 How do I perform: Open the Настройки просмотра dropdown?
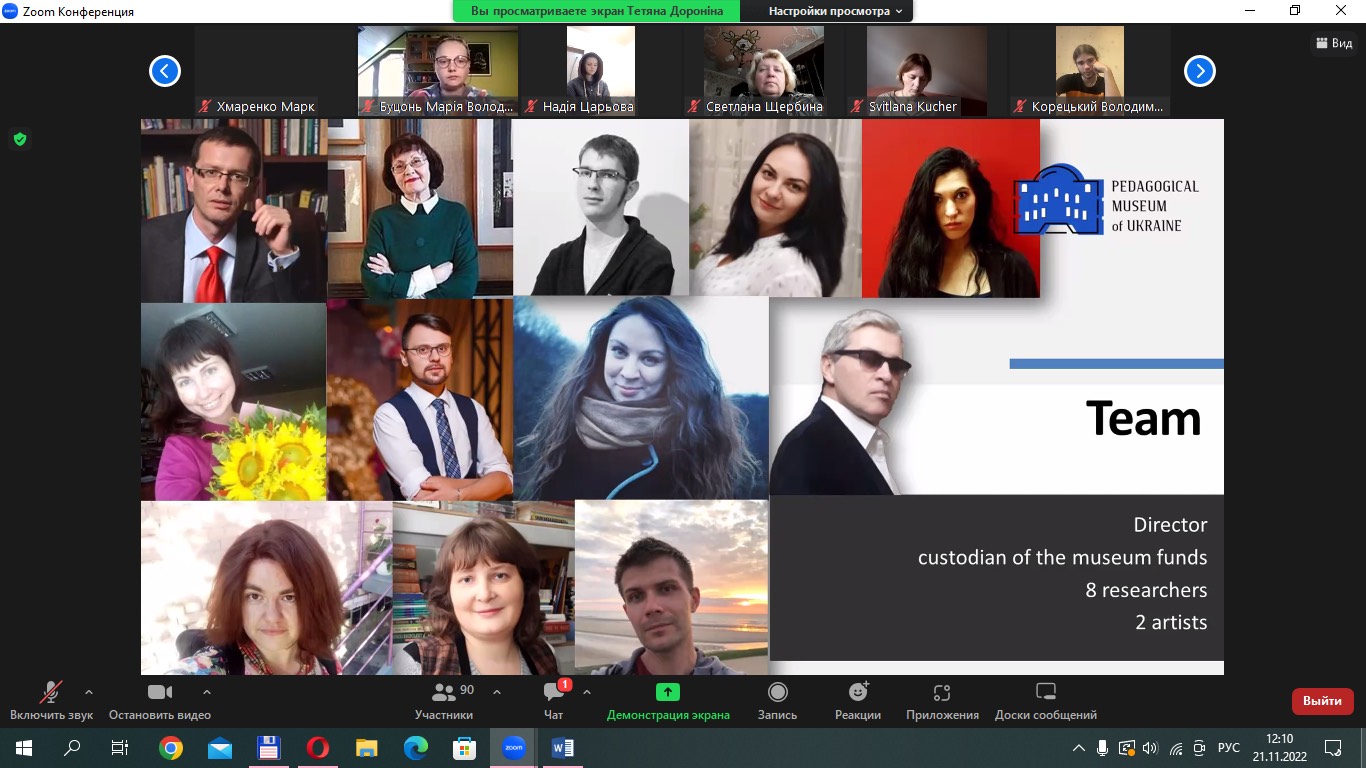point(835,11)
